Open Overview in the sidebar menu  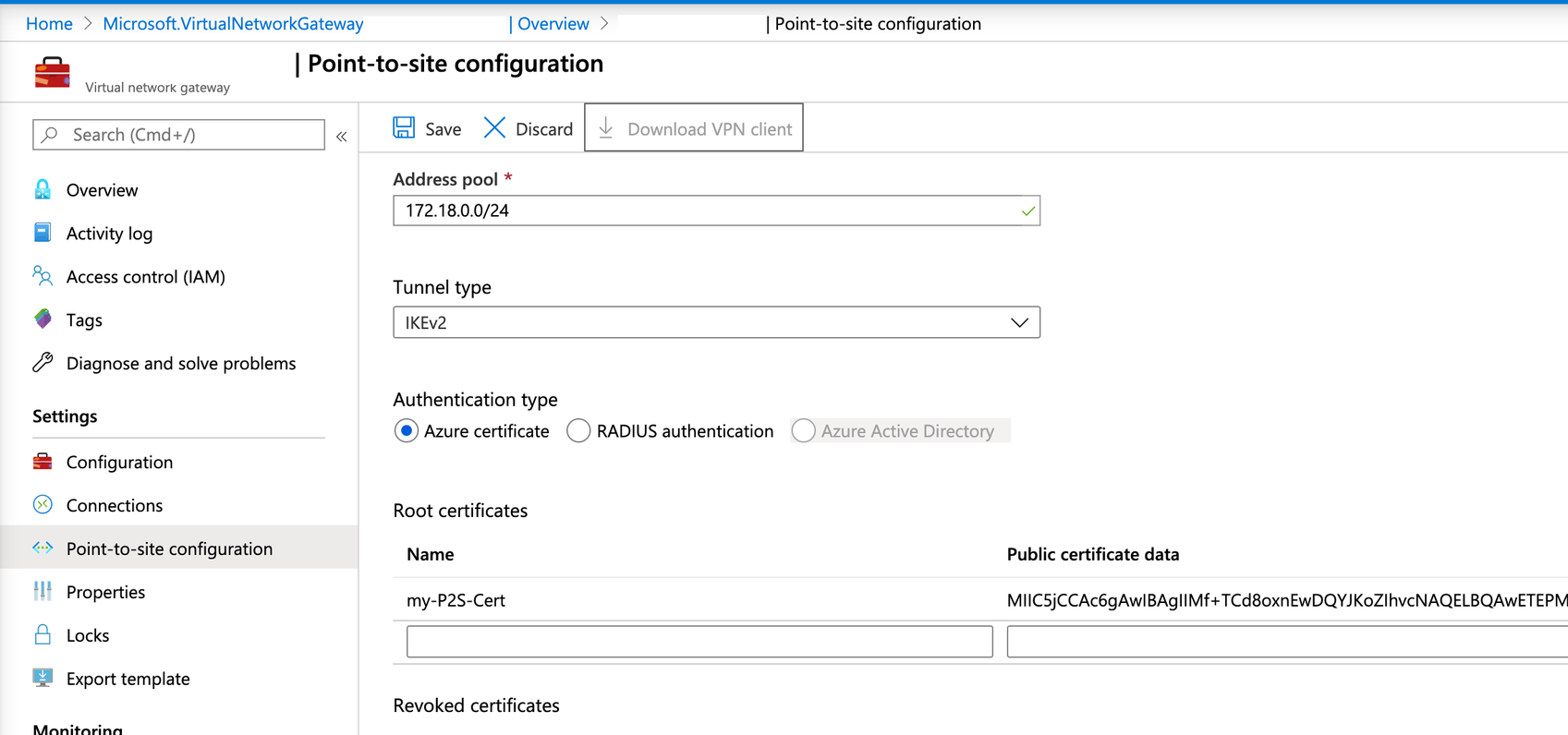pos(102,190)
